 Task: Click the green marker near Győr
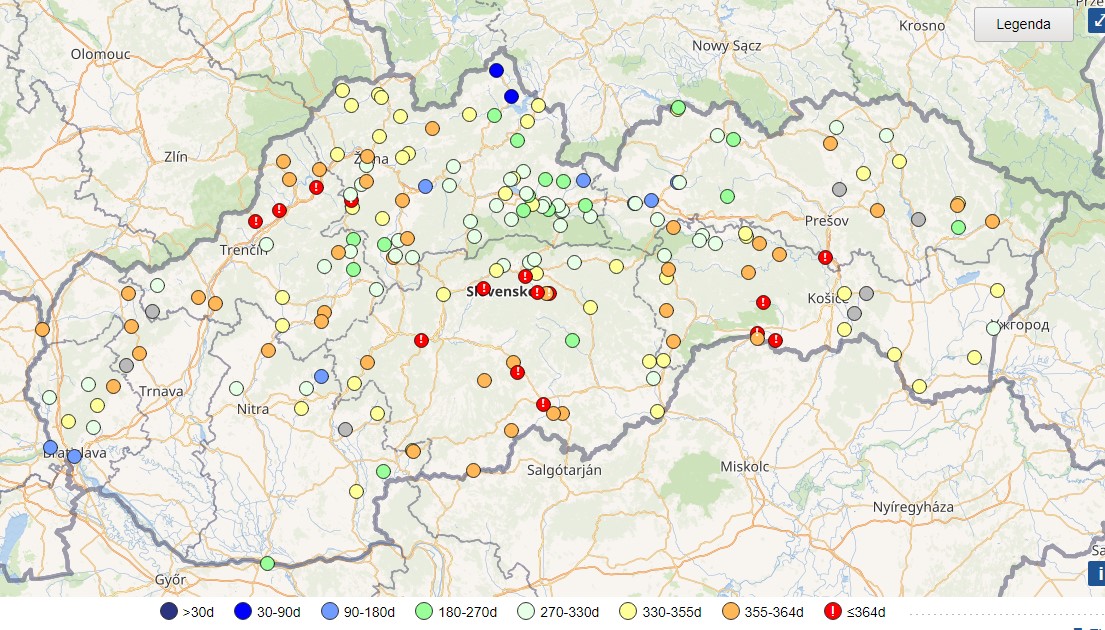[x=267, y=563]
